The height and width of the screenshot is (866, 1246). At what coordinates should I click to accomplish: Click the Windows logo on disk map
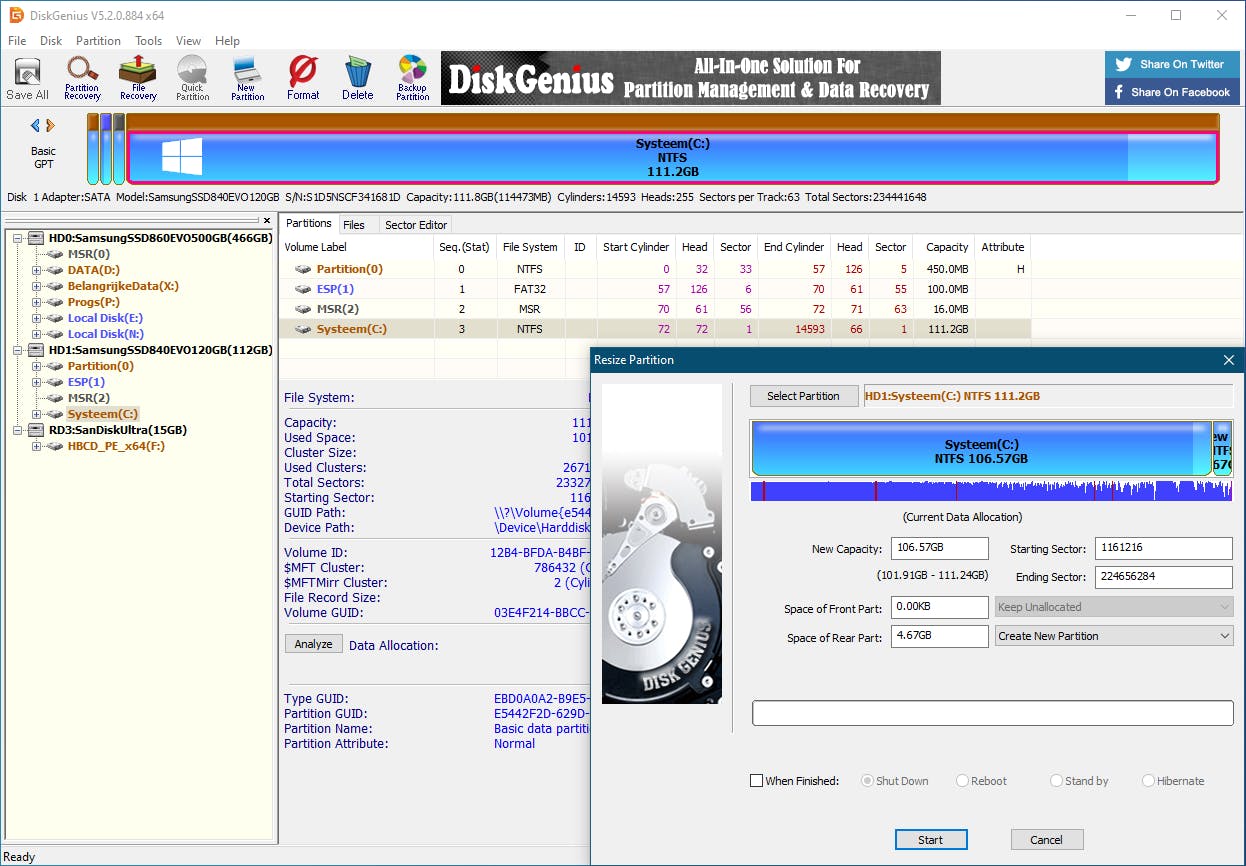(182, 157)
